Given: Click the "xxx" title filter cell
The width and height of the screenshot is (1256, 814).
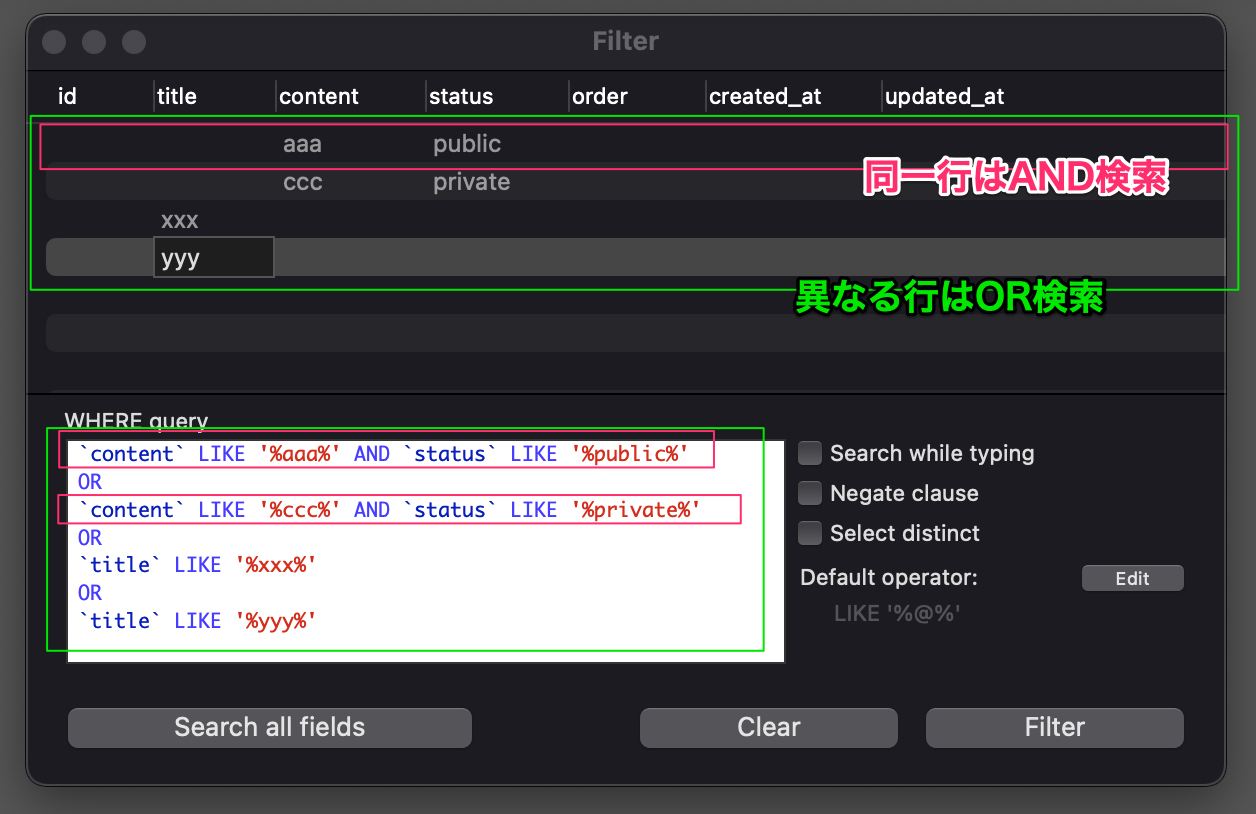Looking at the screenshot, I should tap(180, 220).
